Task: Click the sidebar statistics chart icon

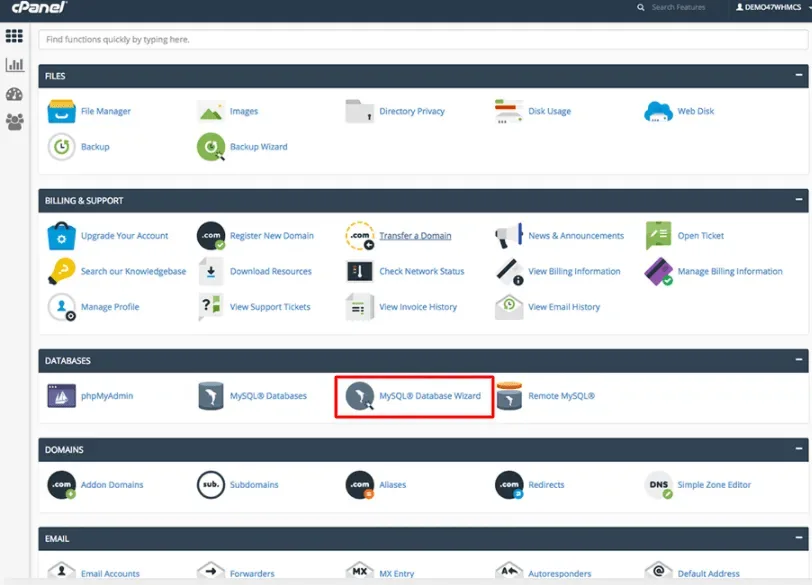Action: tap(14, 65)
